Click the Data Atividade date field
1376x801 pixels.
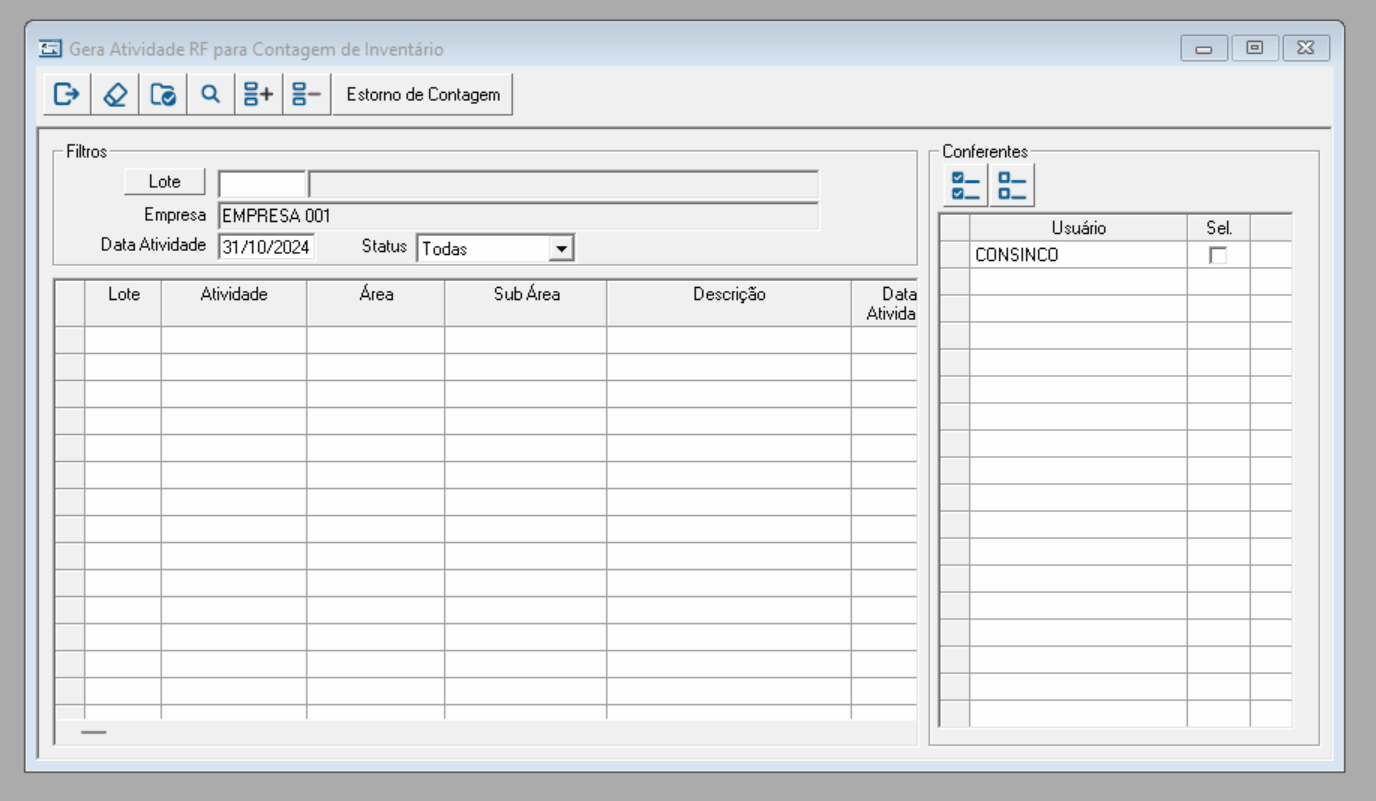point(266,248)
